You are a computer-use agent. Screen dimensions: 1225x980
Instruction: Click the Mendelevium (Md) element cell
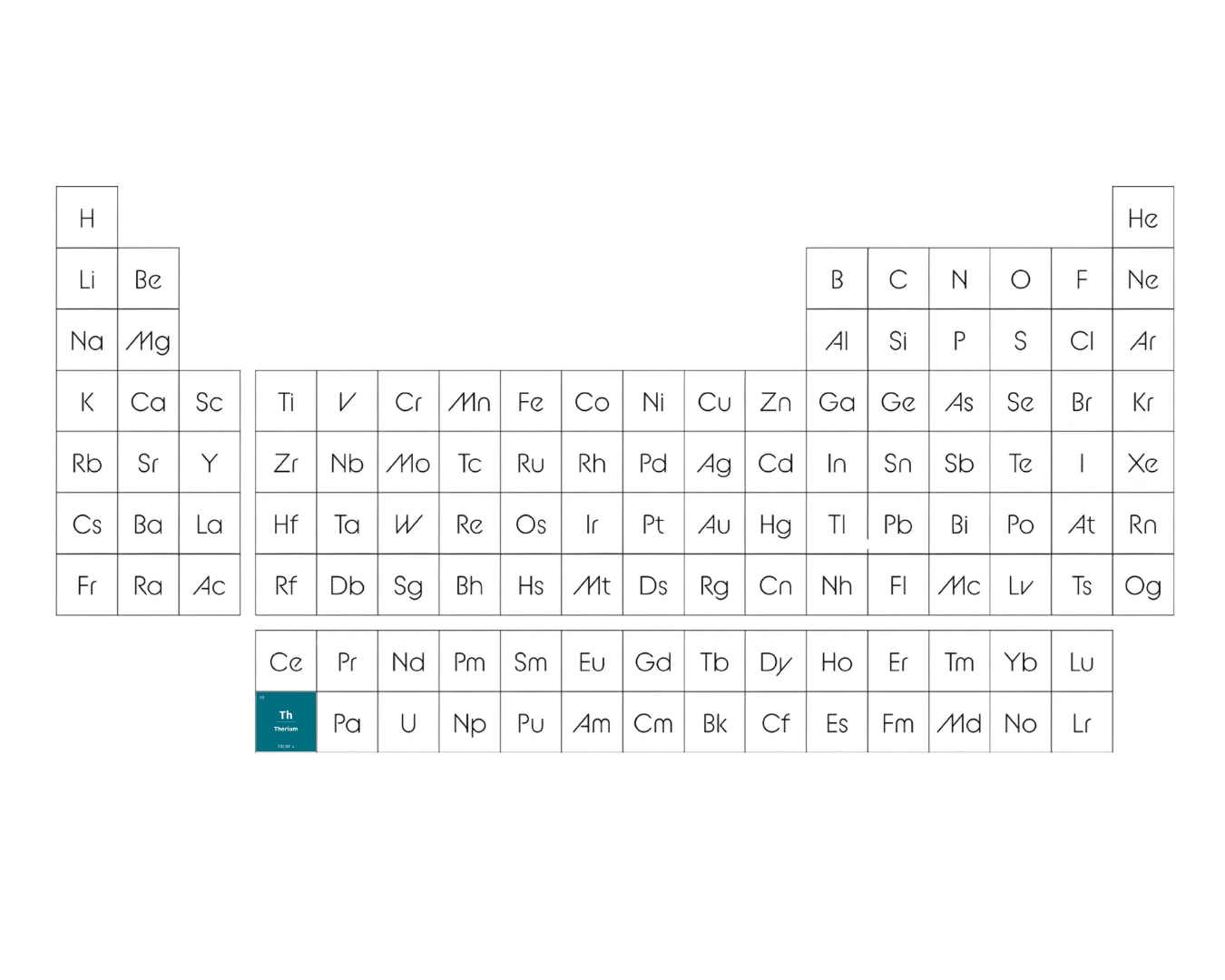(959, 722)
